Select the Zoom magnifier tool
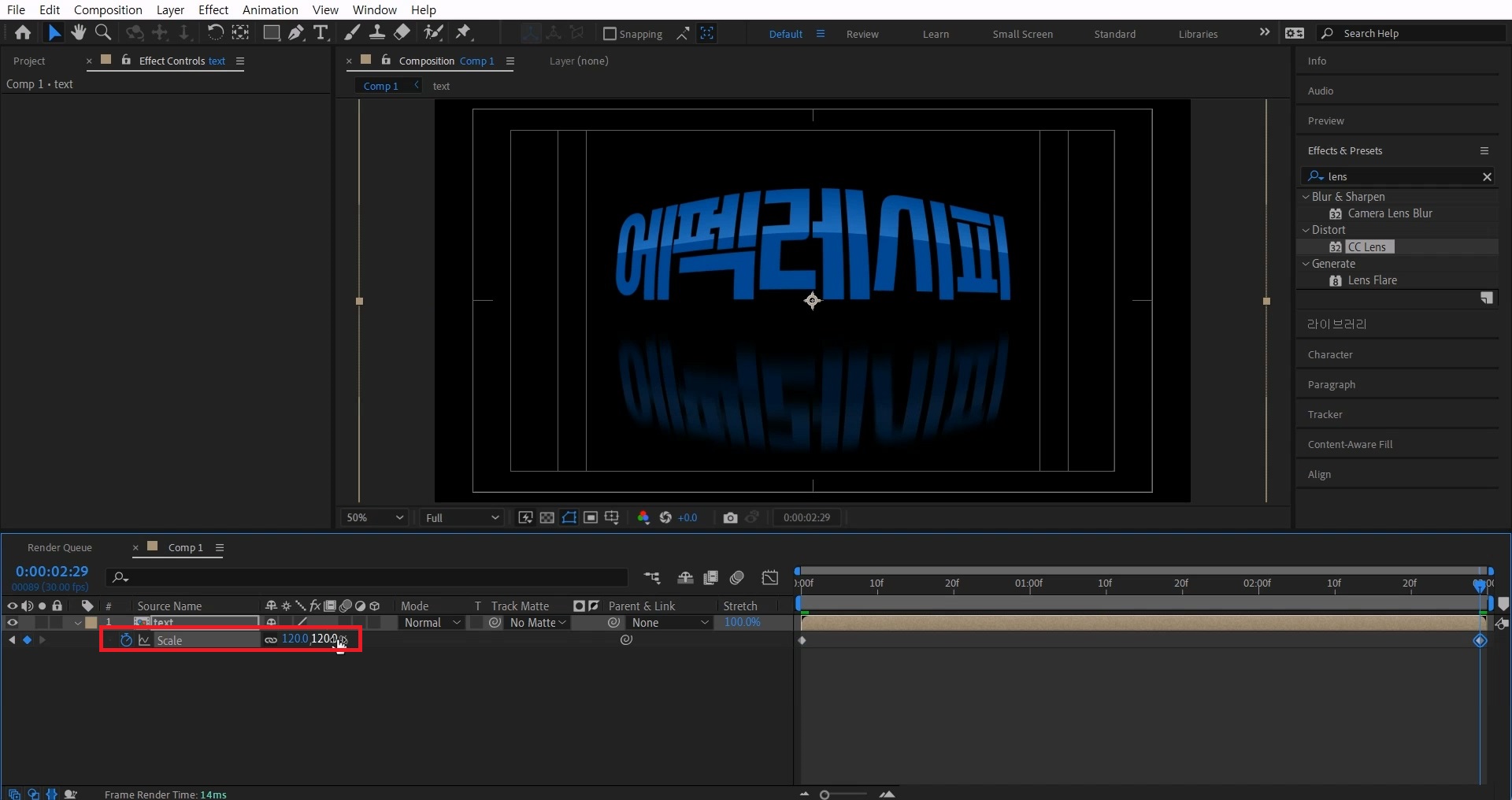The image size is (1512, 800). (103, 32)
